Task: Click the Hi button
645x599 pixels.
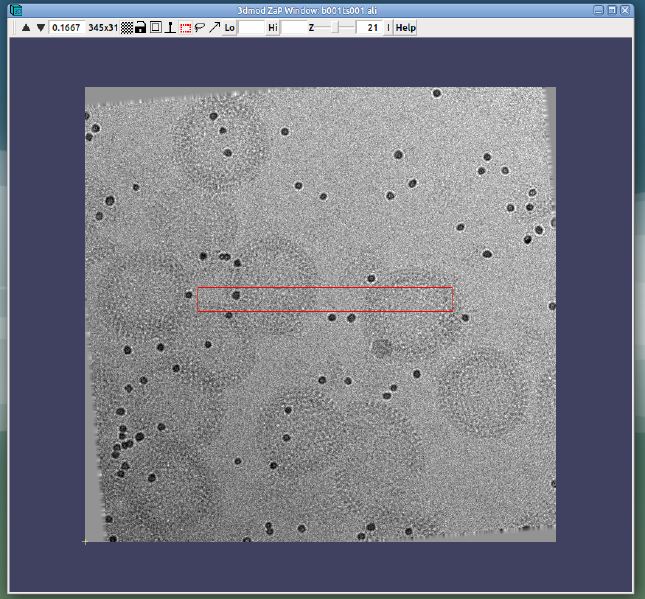Action: (273, 28)
